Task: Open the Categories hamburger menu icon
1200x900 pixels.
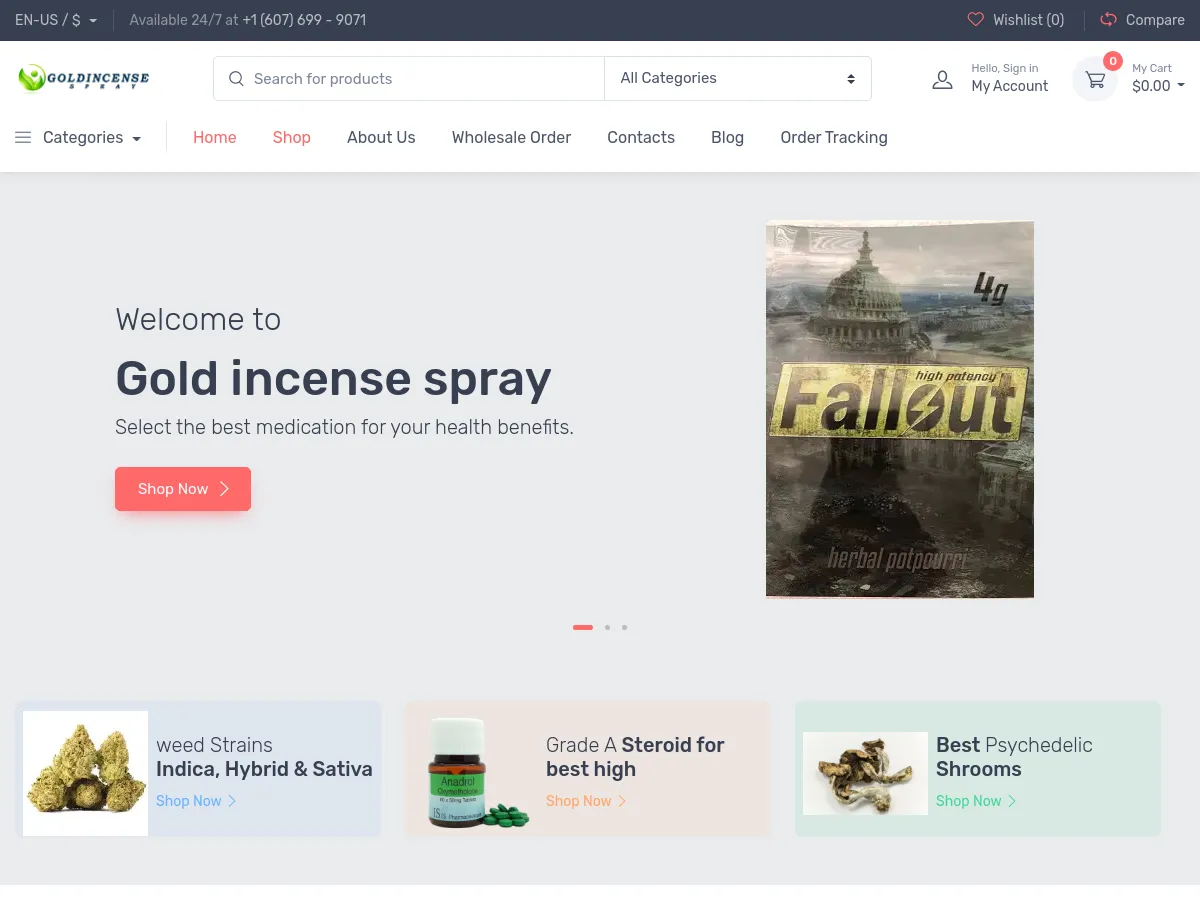Action: click(x=23, y=137)
